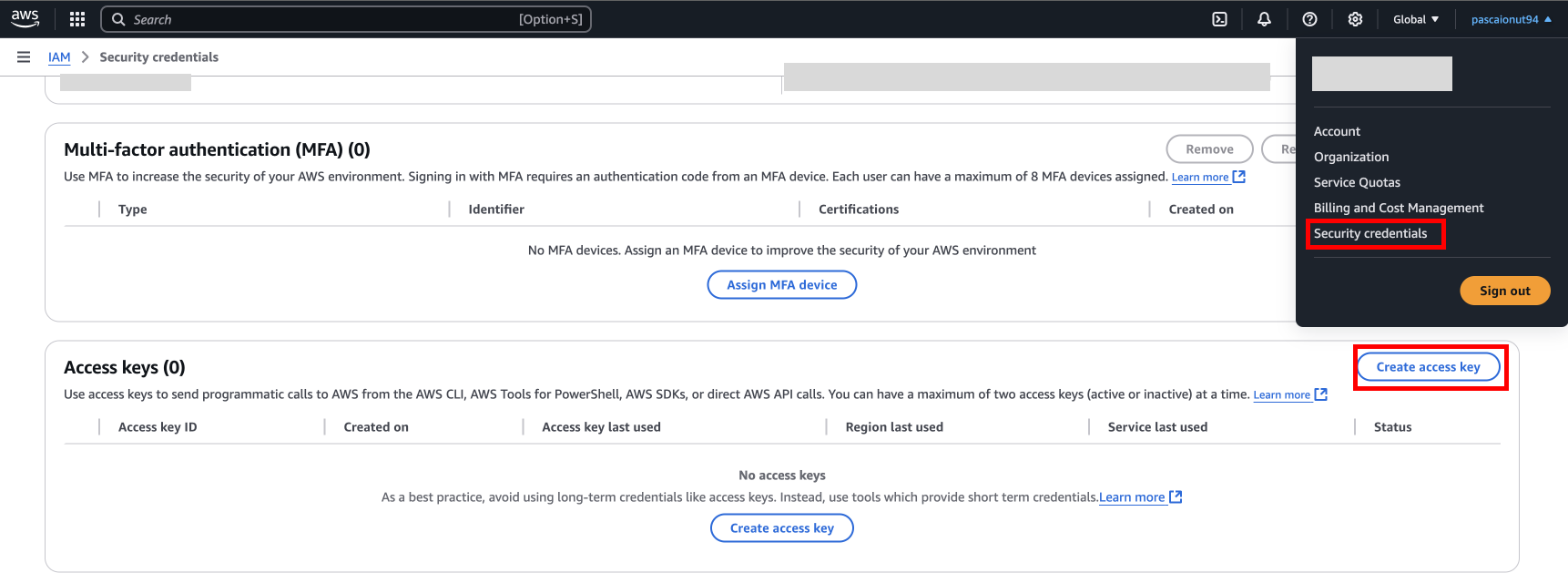1568x573 pixels.
Task: Focus the AWS Search input field
Action: (346, 19)
